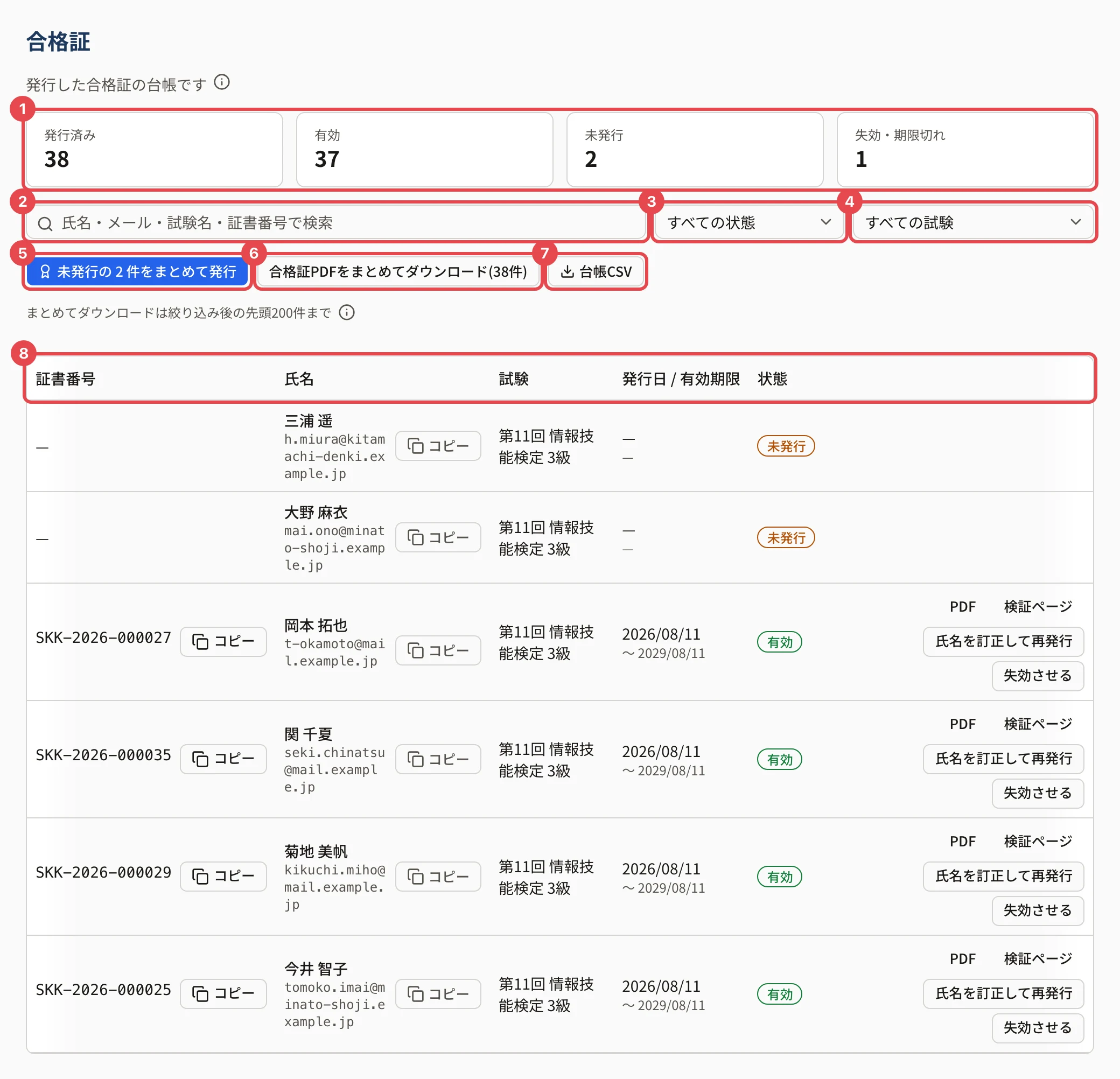Revoke certificate SKK-2026-000035
Screen dimensions: 1120x1079
(x=1038, y=793)
